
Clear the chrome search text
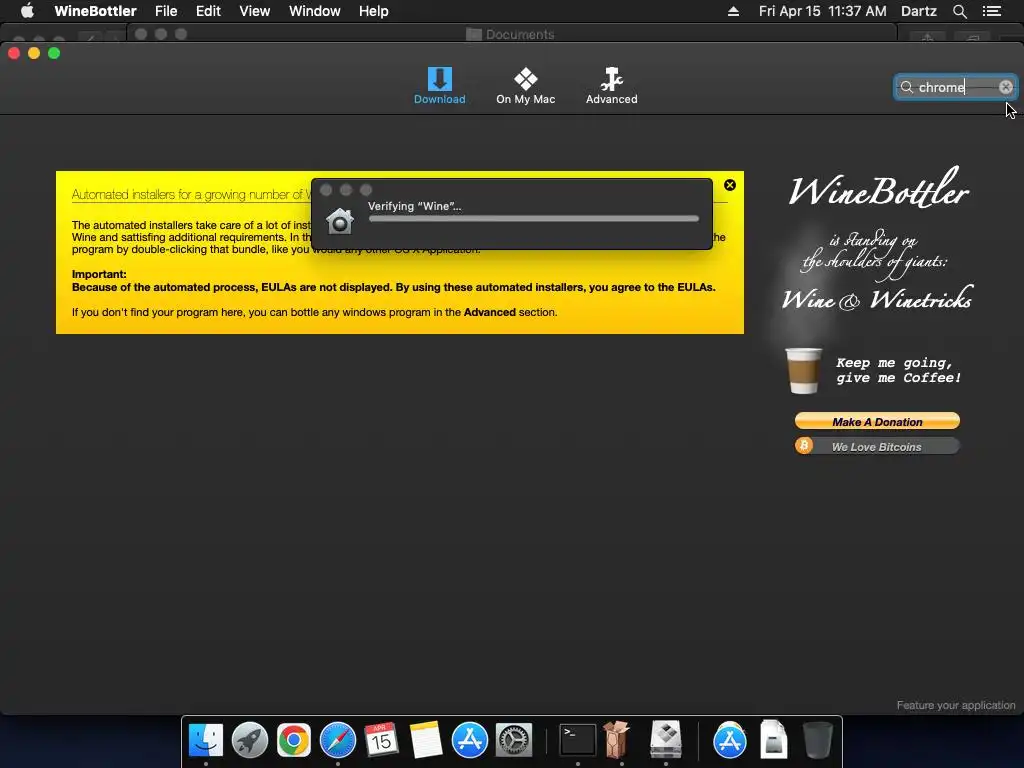tap(1006, 87)
